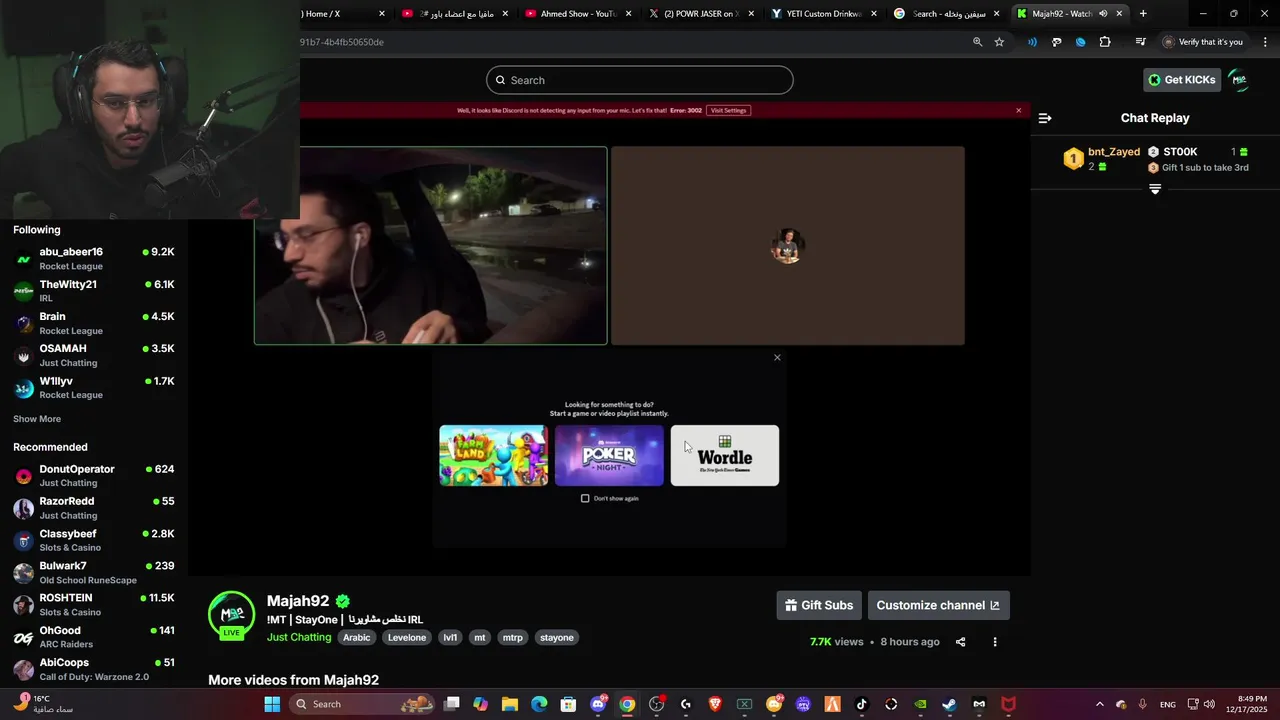Image resolution: width=1280 pixels, height=720 pixels.
Task: Click the Kick Search input field
Action: pyautogui.click(x=640, y=80)
